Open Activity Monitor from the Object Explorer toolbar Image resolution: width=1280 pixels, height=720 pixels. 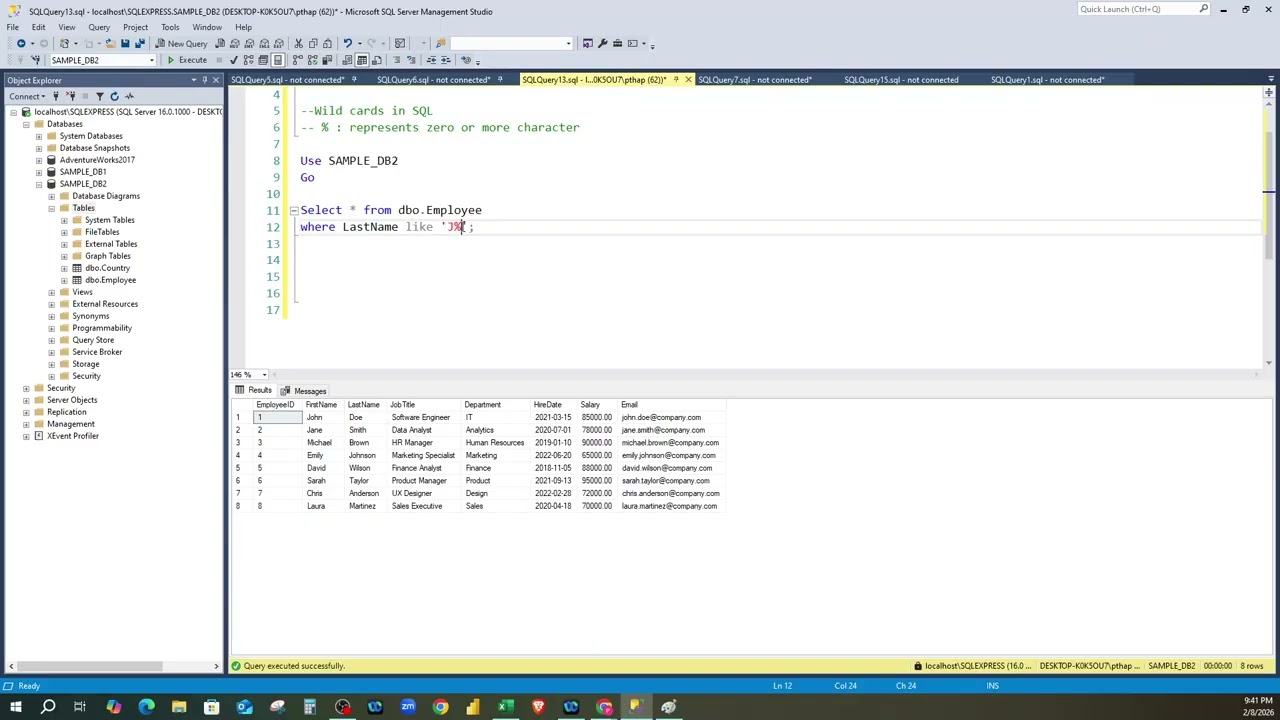pos(129,96)
